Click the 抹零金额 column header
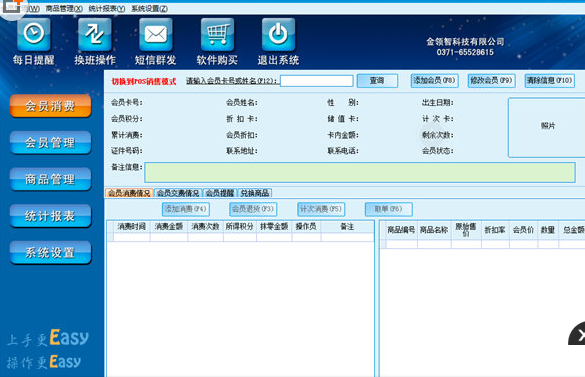 point(274,227)
